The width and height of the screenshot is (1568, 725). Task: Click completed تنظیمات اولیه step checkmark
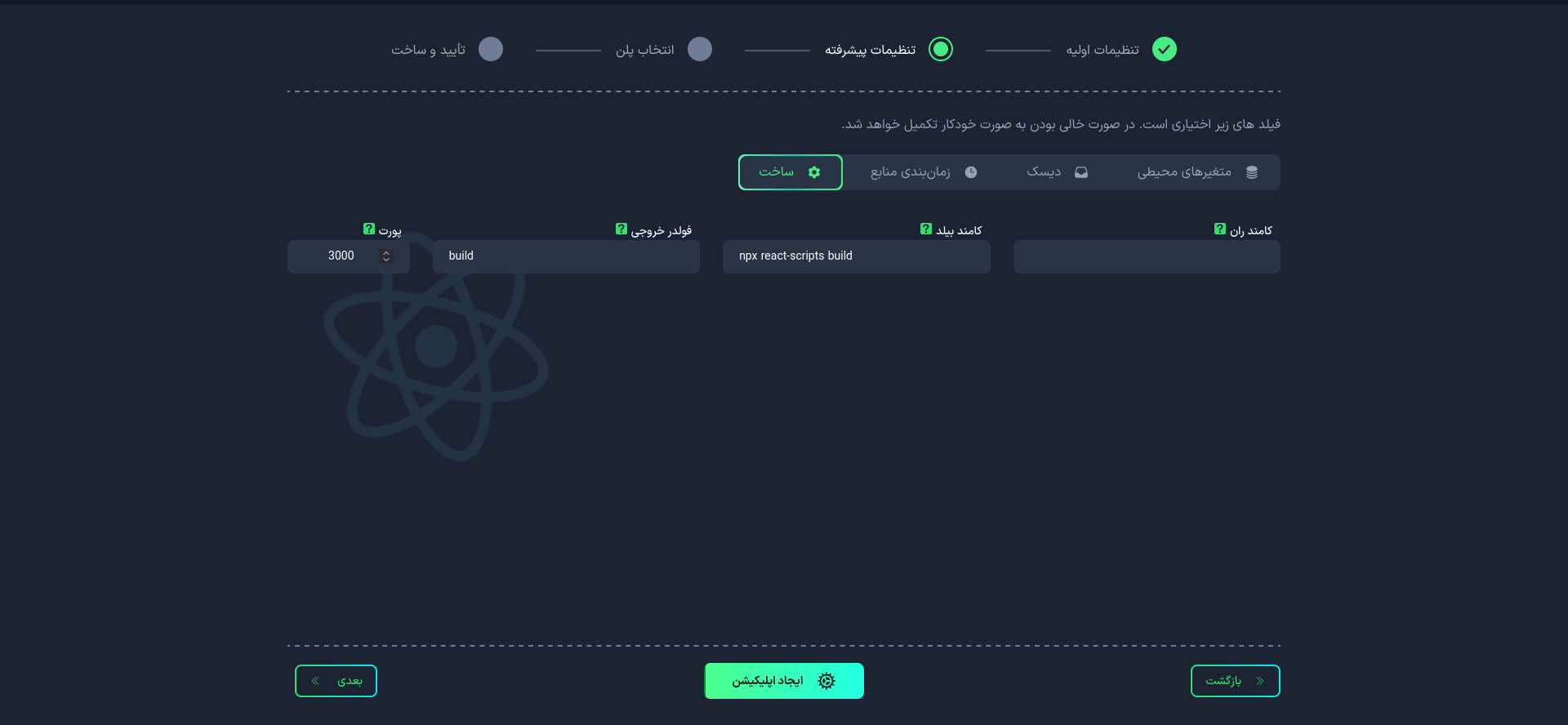coord(1165,50)
